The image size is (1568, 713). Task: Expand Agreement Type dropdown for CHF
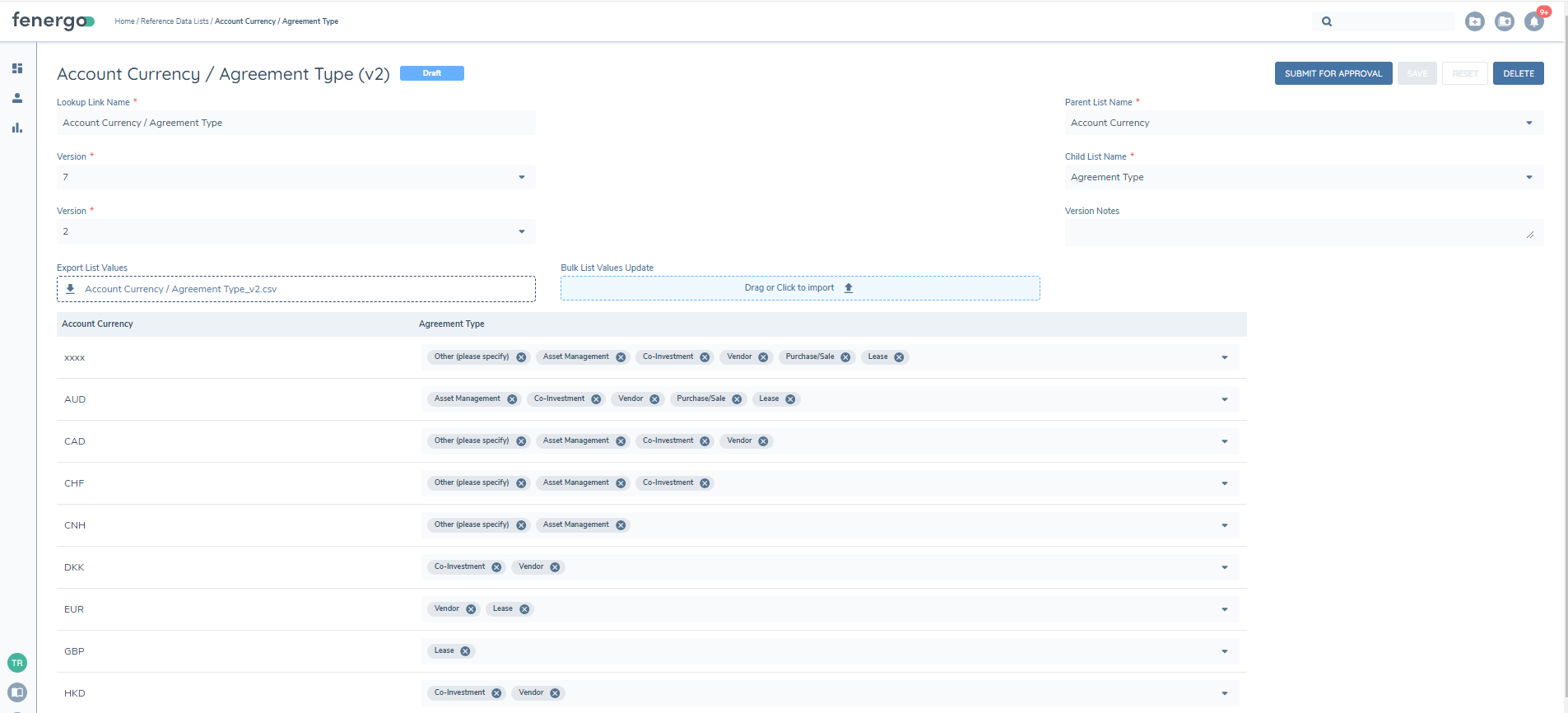tap(1225, 483)
